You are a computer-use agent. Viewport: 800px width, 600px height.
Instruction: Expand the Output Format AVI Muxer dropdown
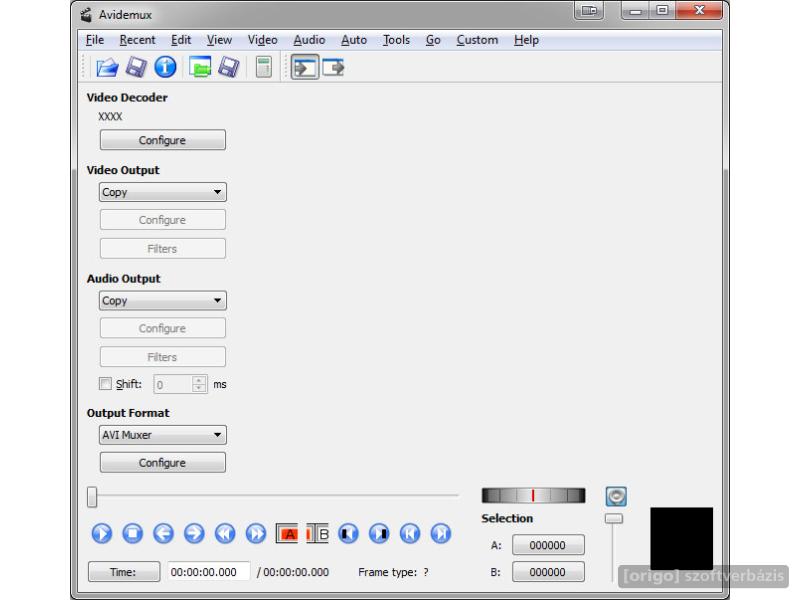pos(163,435)
